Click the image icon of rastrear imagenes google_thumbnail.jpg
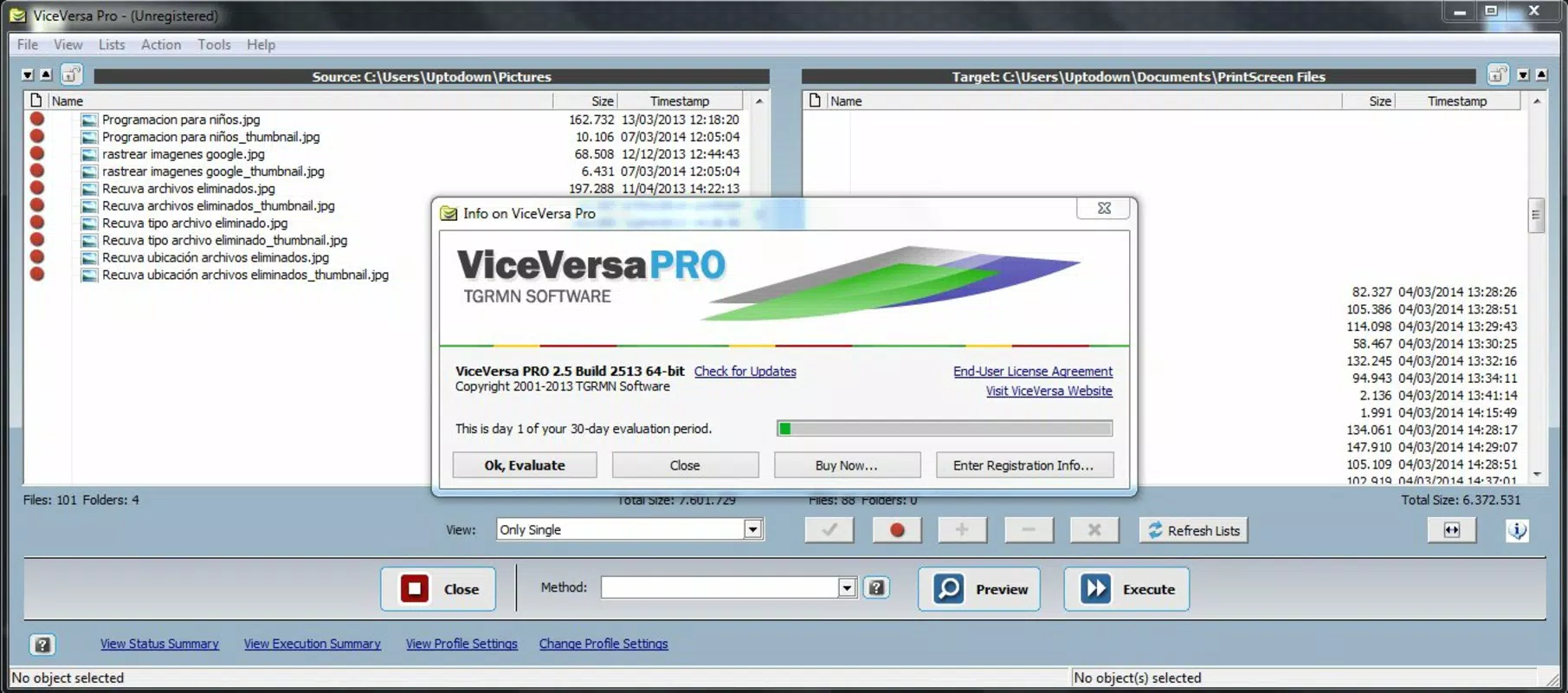 point(89,172)
